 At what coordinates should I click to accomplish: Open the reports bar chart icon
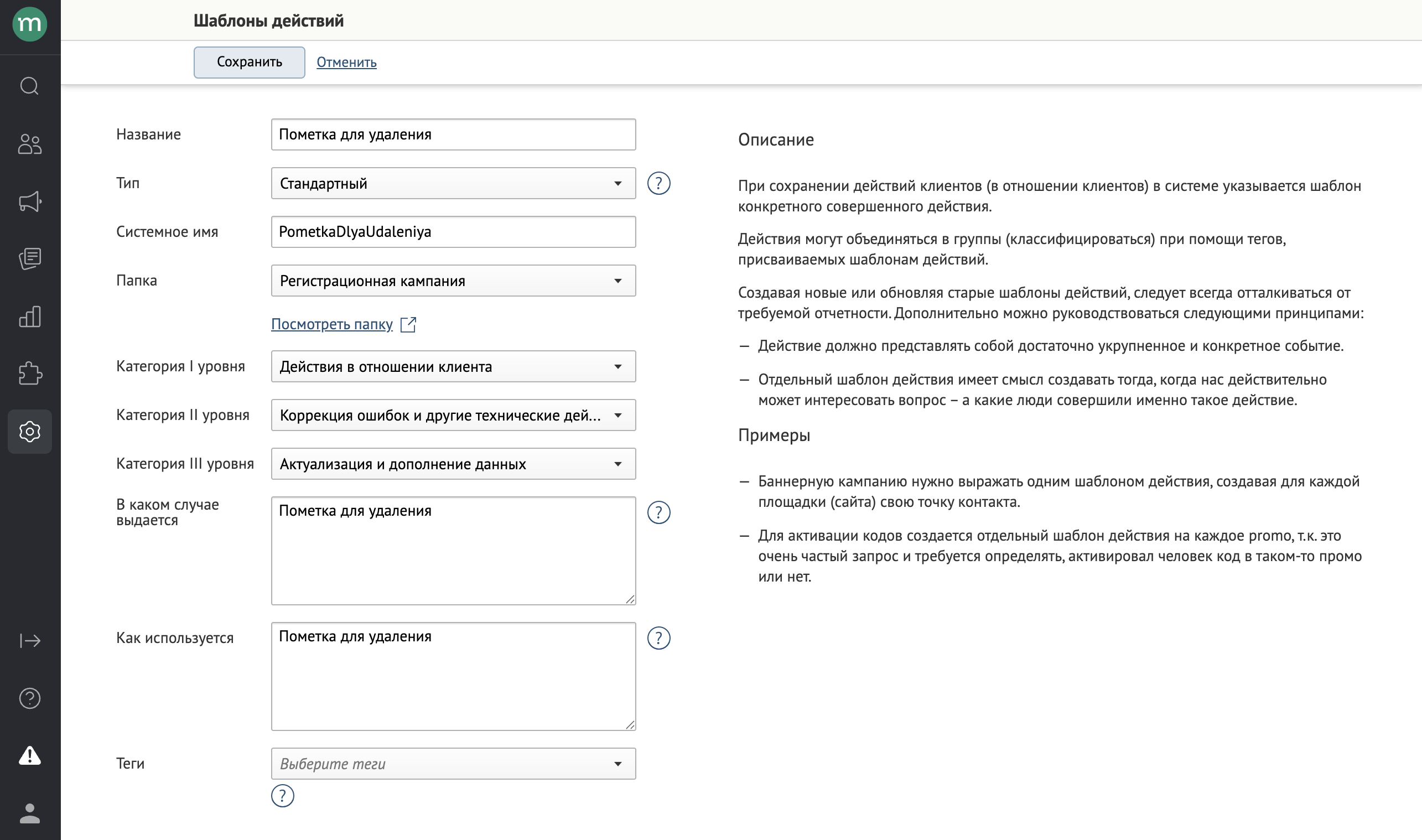coord(29,317)
